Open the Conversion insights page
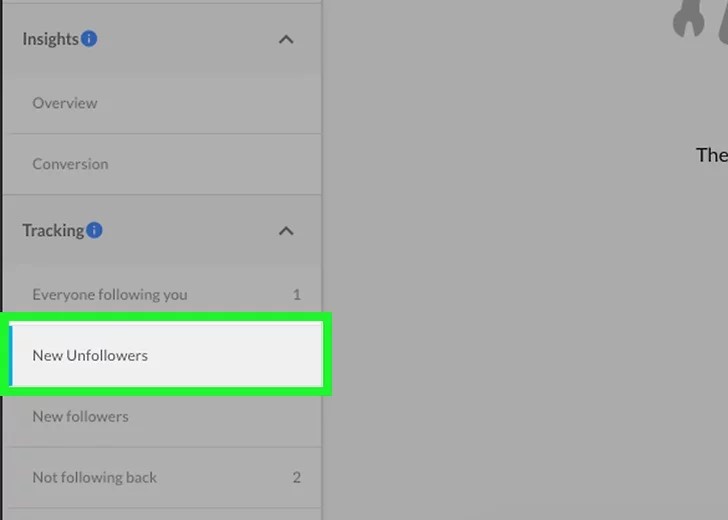Screen dimensions: 728x520 [162, 164]
